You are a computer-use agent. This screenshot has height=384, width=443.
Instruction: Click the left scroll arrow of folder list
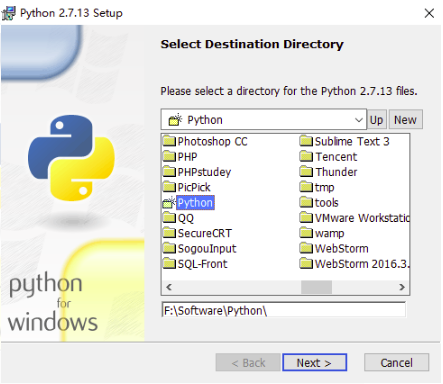click(x=169, y=287)
